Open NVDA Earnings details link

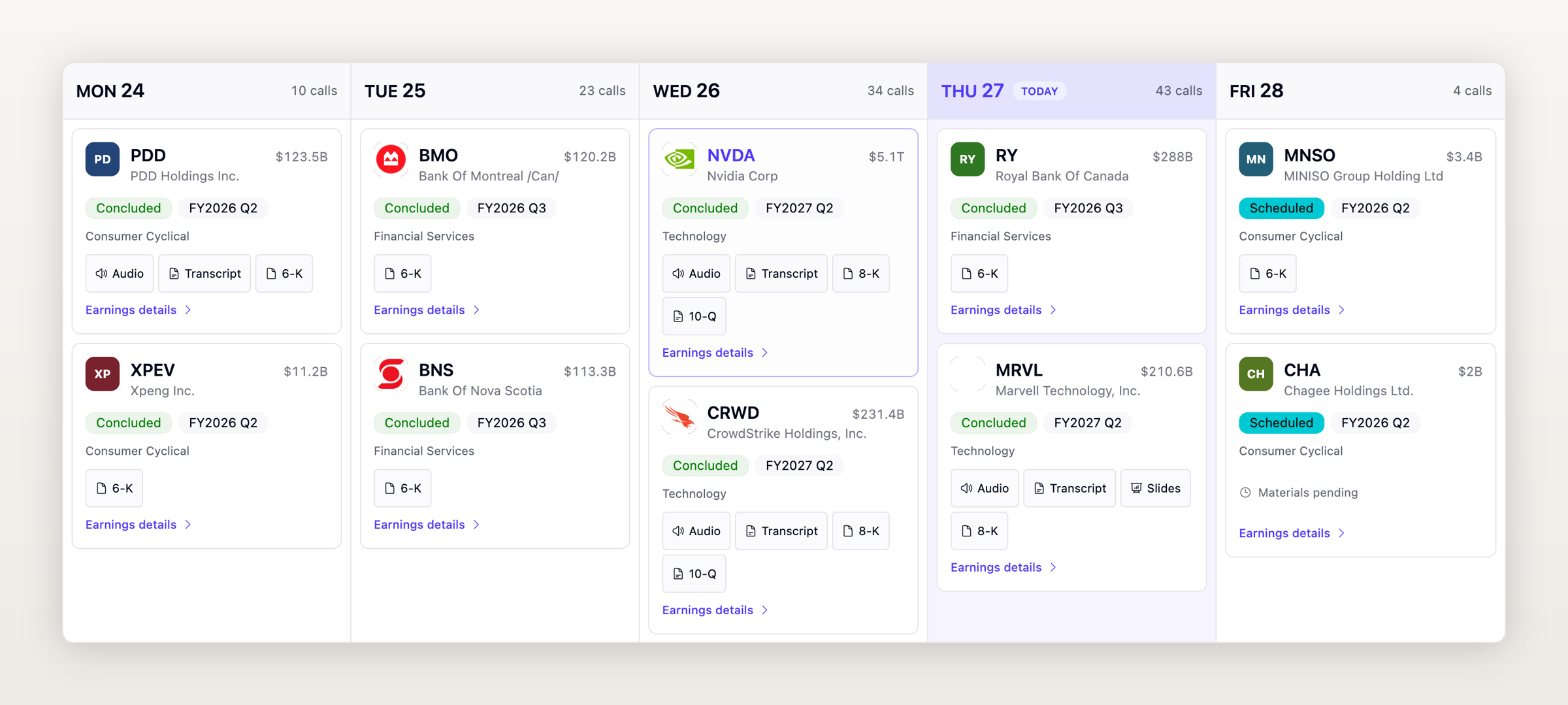pyautogui.click(x=715, y=353)
